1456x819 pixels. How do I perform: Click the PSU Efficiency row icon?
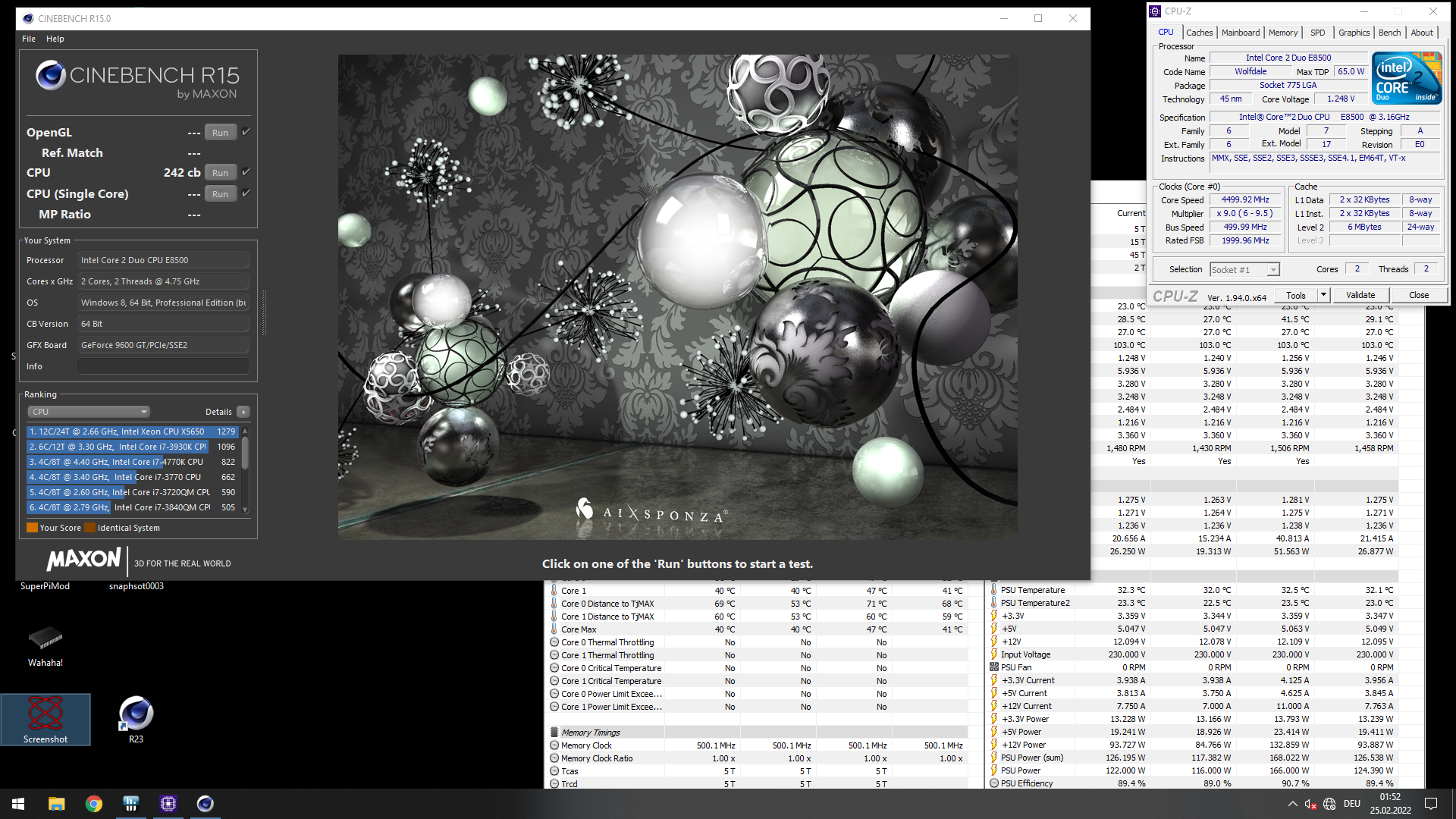click(994, 783)
